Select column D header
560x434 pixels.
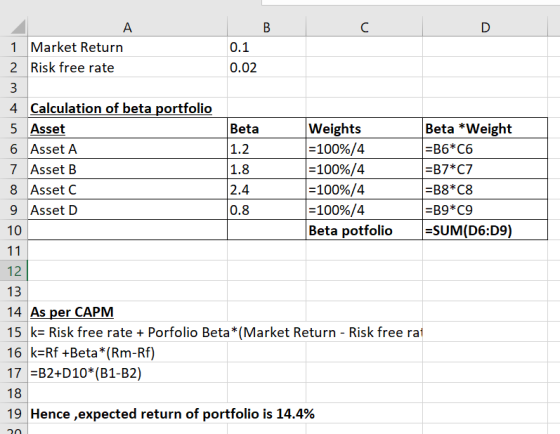pyautogui.click(x=485, y=27)
